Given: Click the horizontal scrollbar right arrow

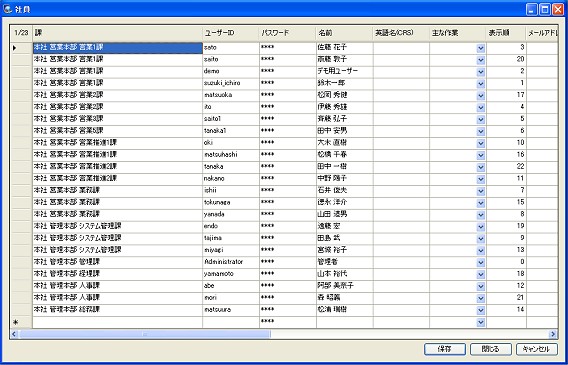Looking at the screenshot, I should (x=553, y=334).
